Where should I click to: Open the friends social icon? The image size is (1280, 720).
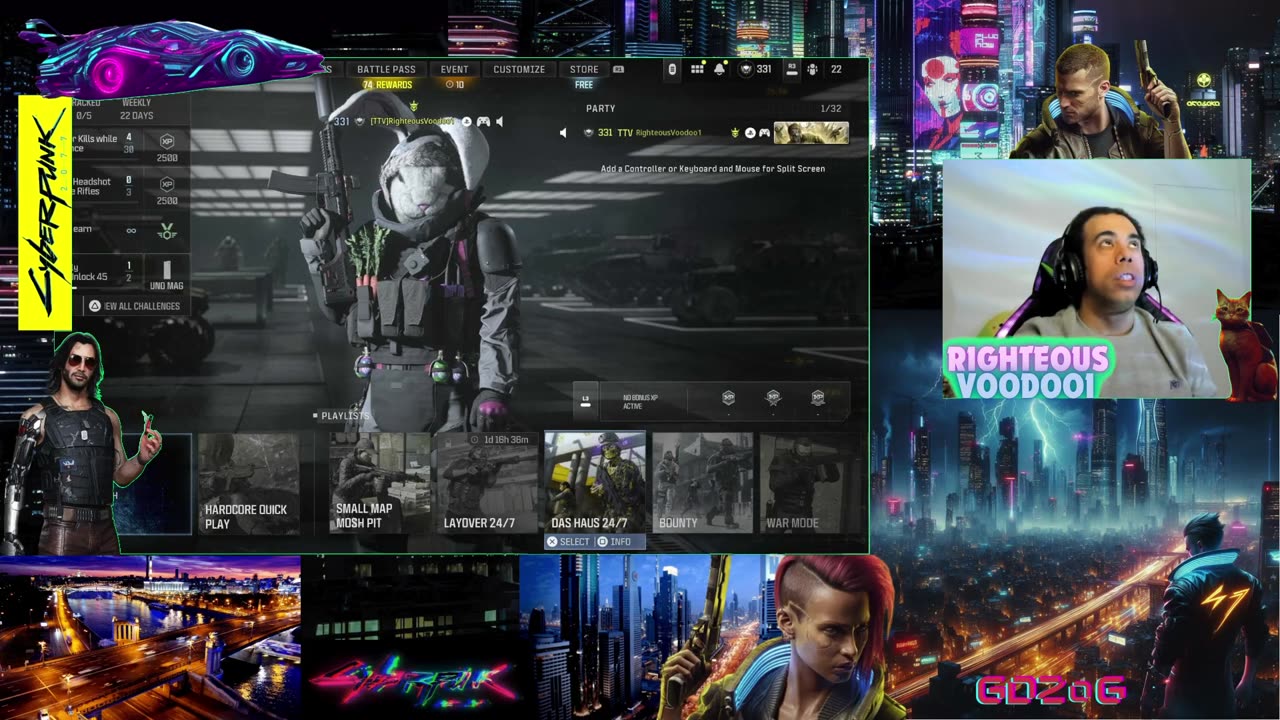point(812,69)
